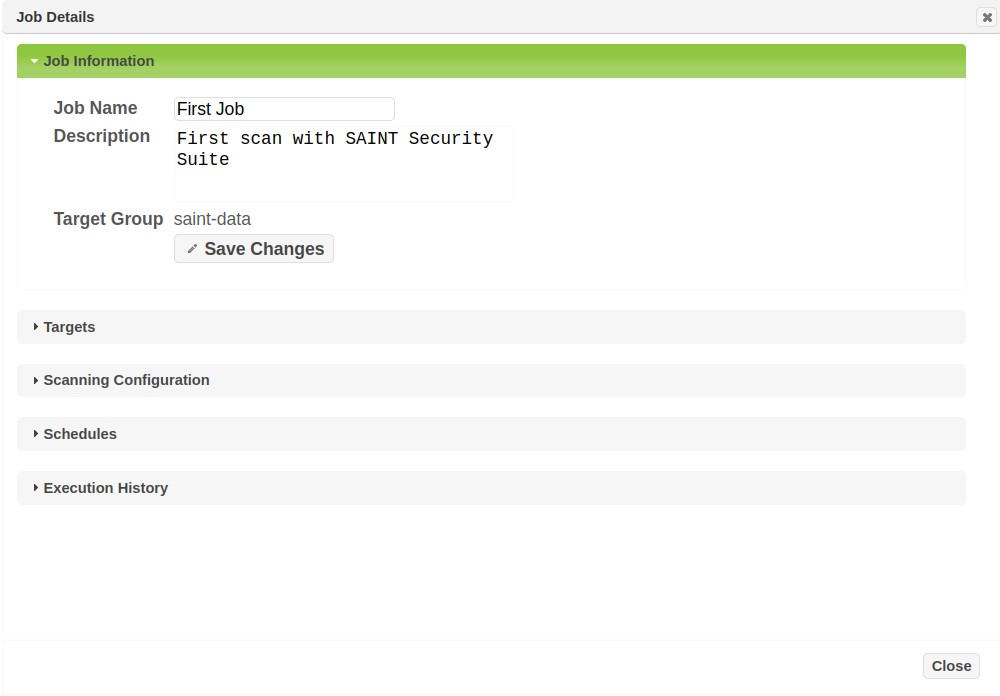Viewport: 1000px width, 696px height.
Task: Click the Job Information section header text
Action: click(x=99, y=61)
